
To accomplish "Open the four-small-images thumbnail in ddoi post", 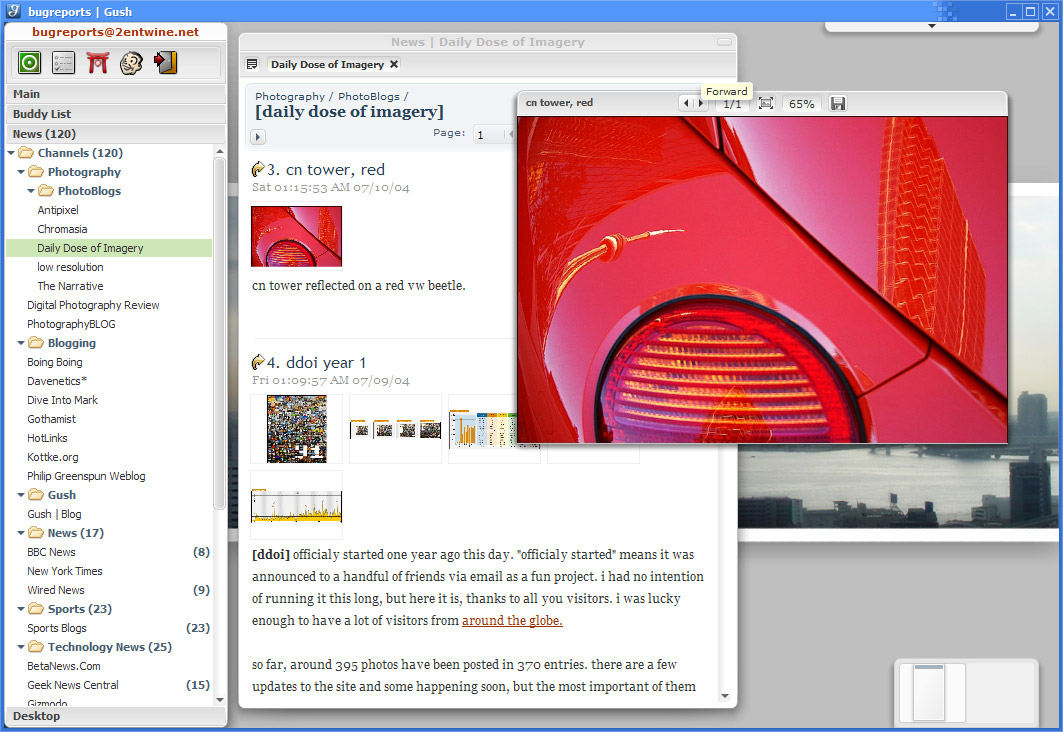I will coord(395,429).
